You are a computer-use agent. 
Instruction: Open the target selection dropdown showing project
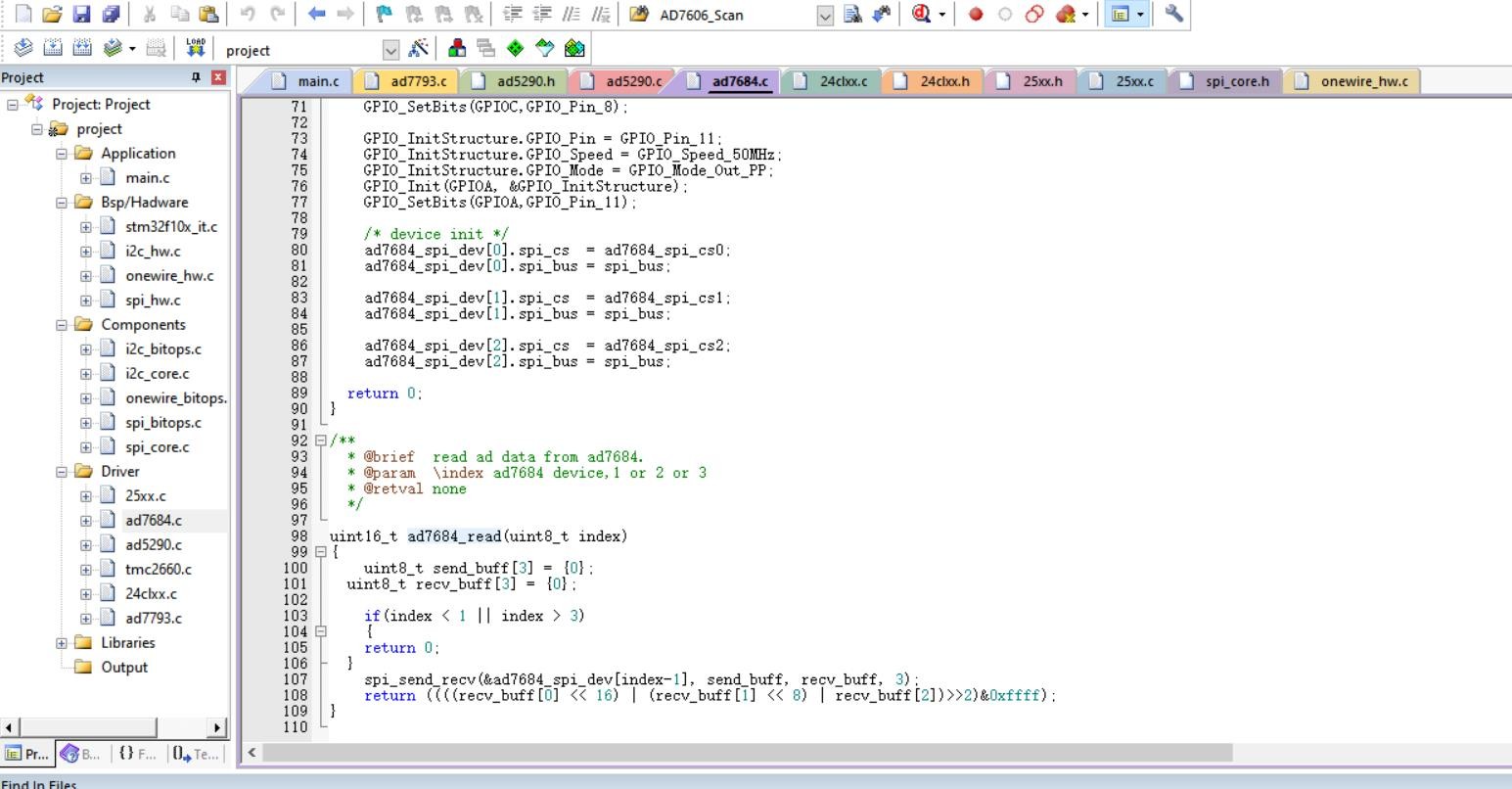tap(391, 49)
